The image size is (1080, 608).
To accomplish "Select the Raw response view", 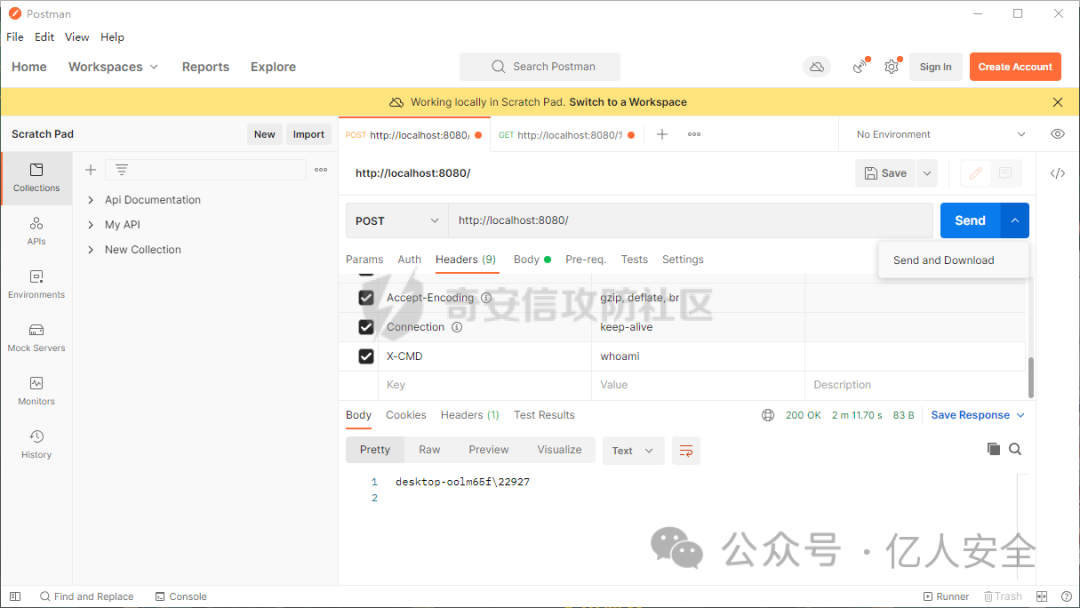I will pyautogui.click(x=429, y=450).
